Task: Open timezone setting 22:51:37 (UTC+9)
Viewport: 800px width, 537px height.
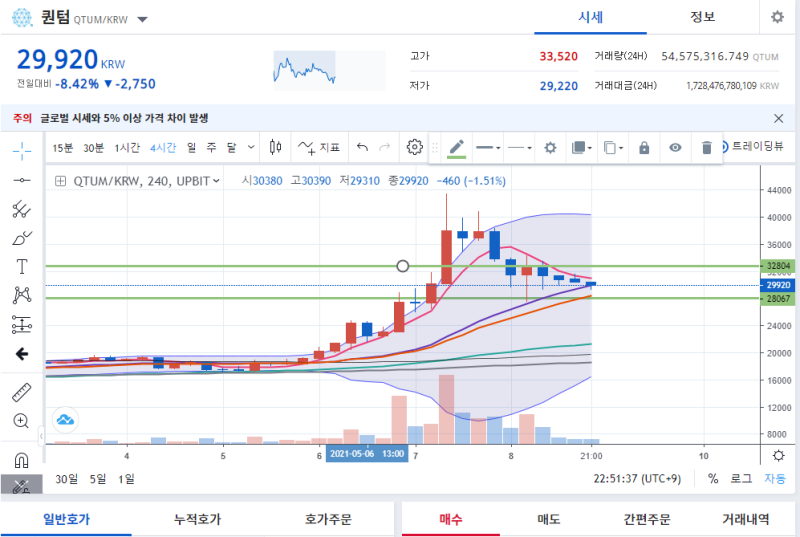Action: 637,479
